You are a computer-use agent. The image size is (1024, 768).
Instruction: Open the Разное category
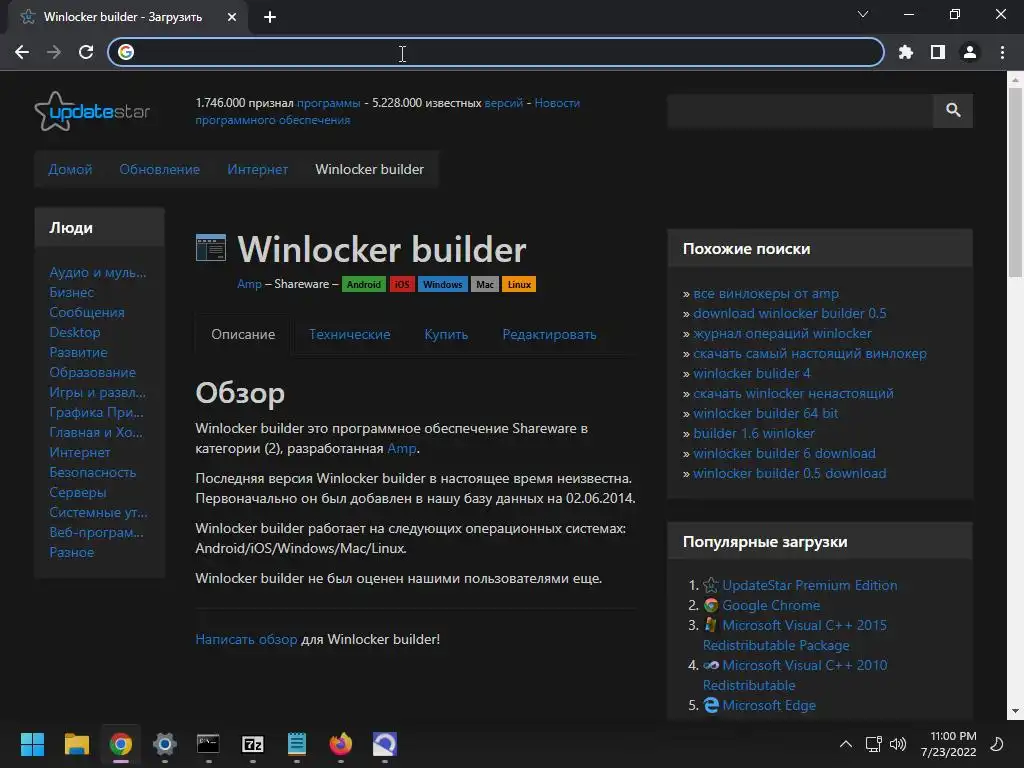[71, 552]
